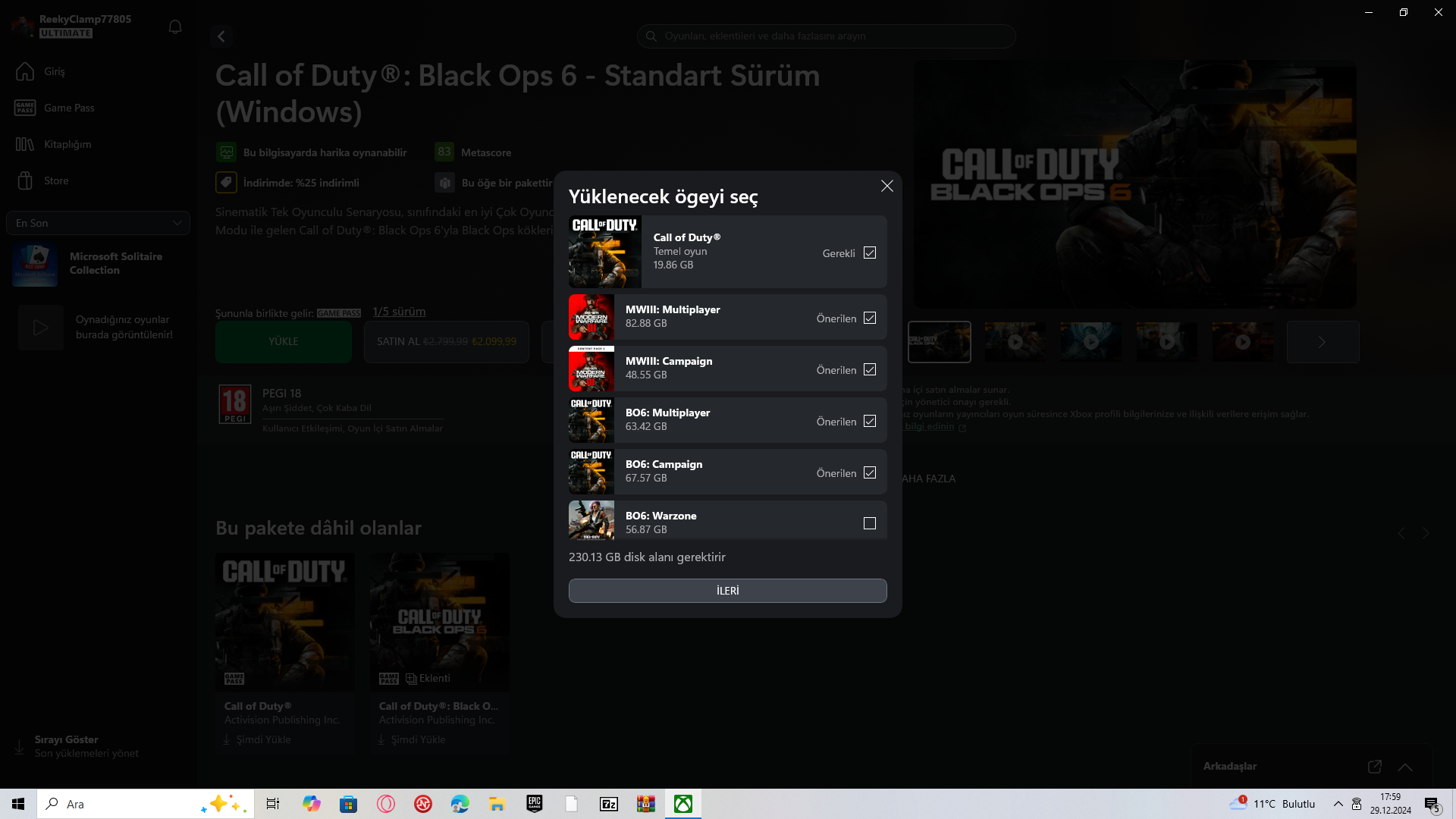Show next screenshots with right chevron
The image size is (1456, 819).
(x=1322, y=342)
